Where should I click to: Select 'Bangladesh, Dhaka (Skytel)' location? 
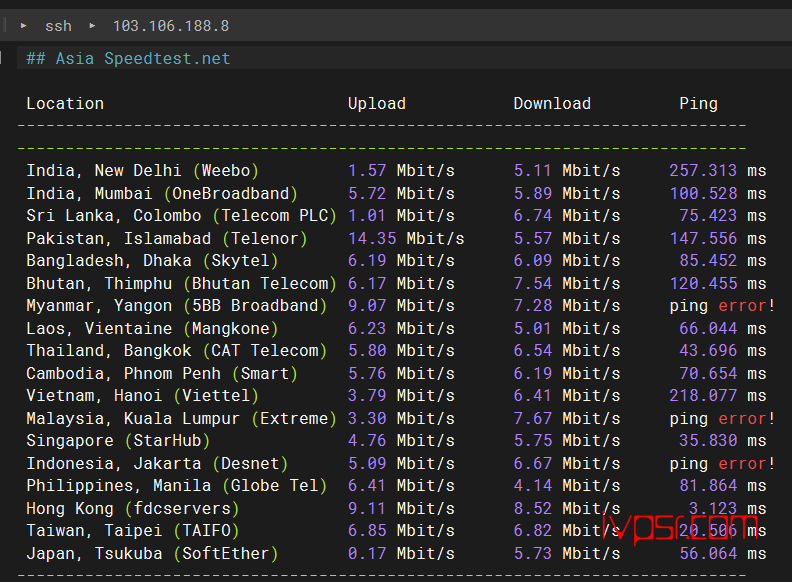(x=152, y=261)
